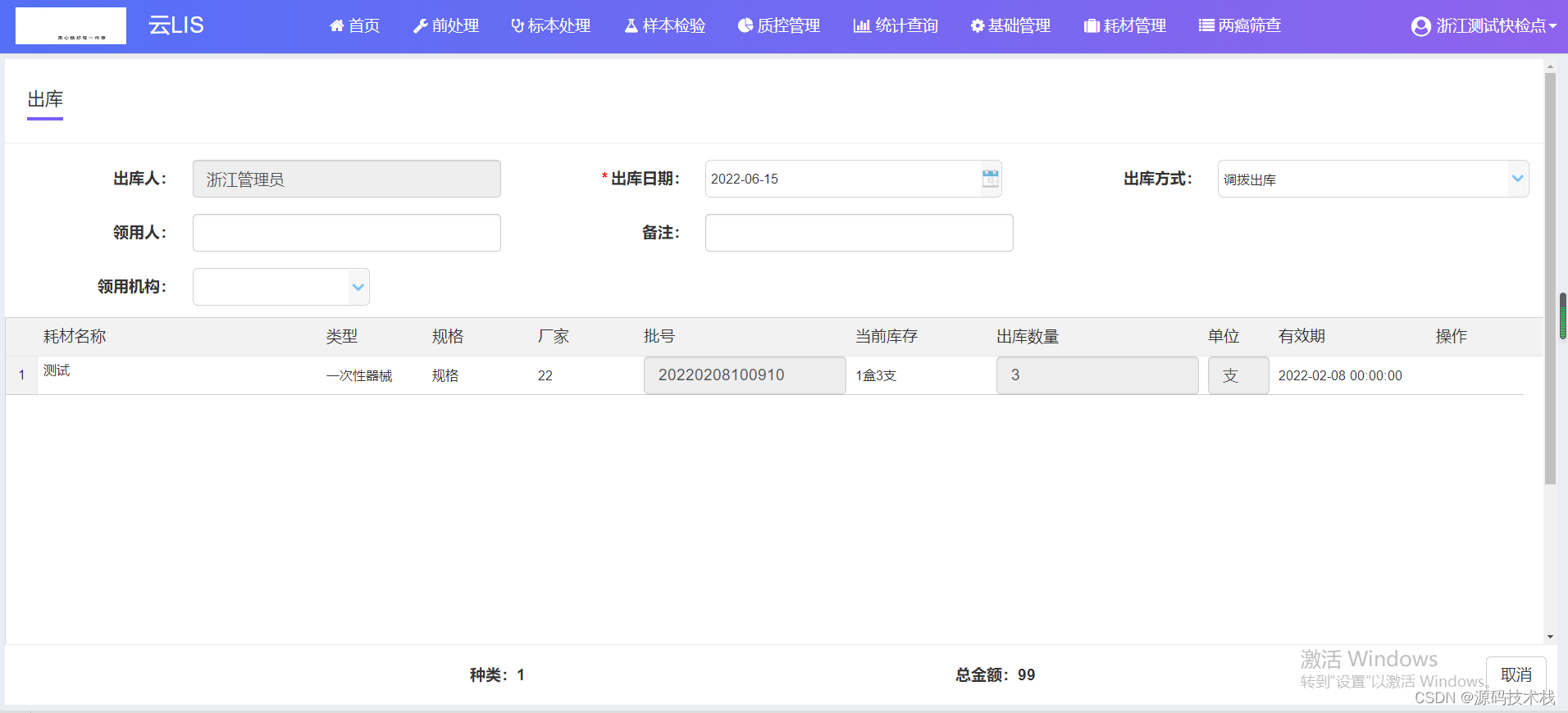The image size is (1568, 713).
Task: Select the 出库 tab
Action: click(x=45, y=100)
